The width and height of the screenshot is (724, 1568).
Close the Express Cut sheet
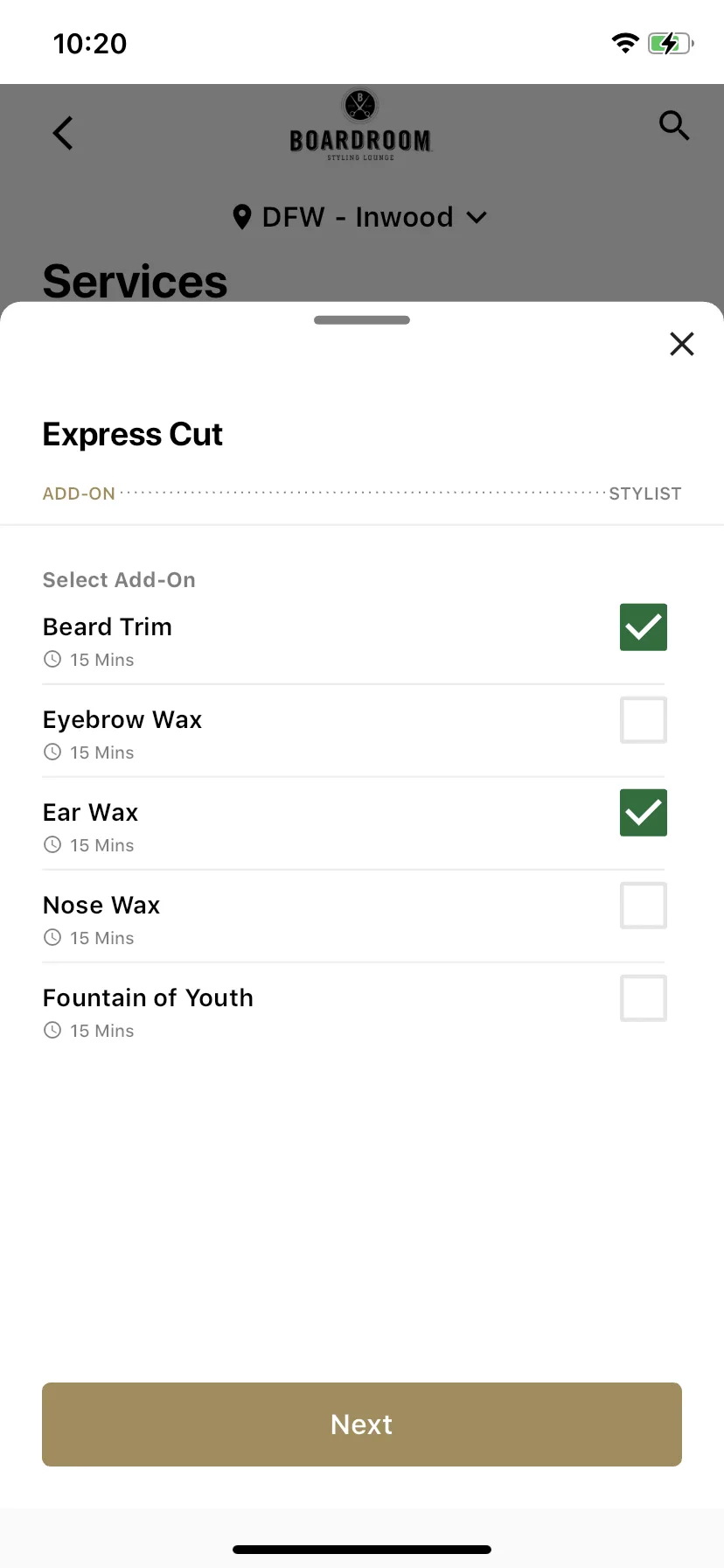[x=682, y=344]
